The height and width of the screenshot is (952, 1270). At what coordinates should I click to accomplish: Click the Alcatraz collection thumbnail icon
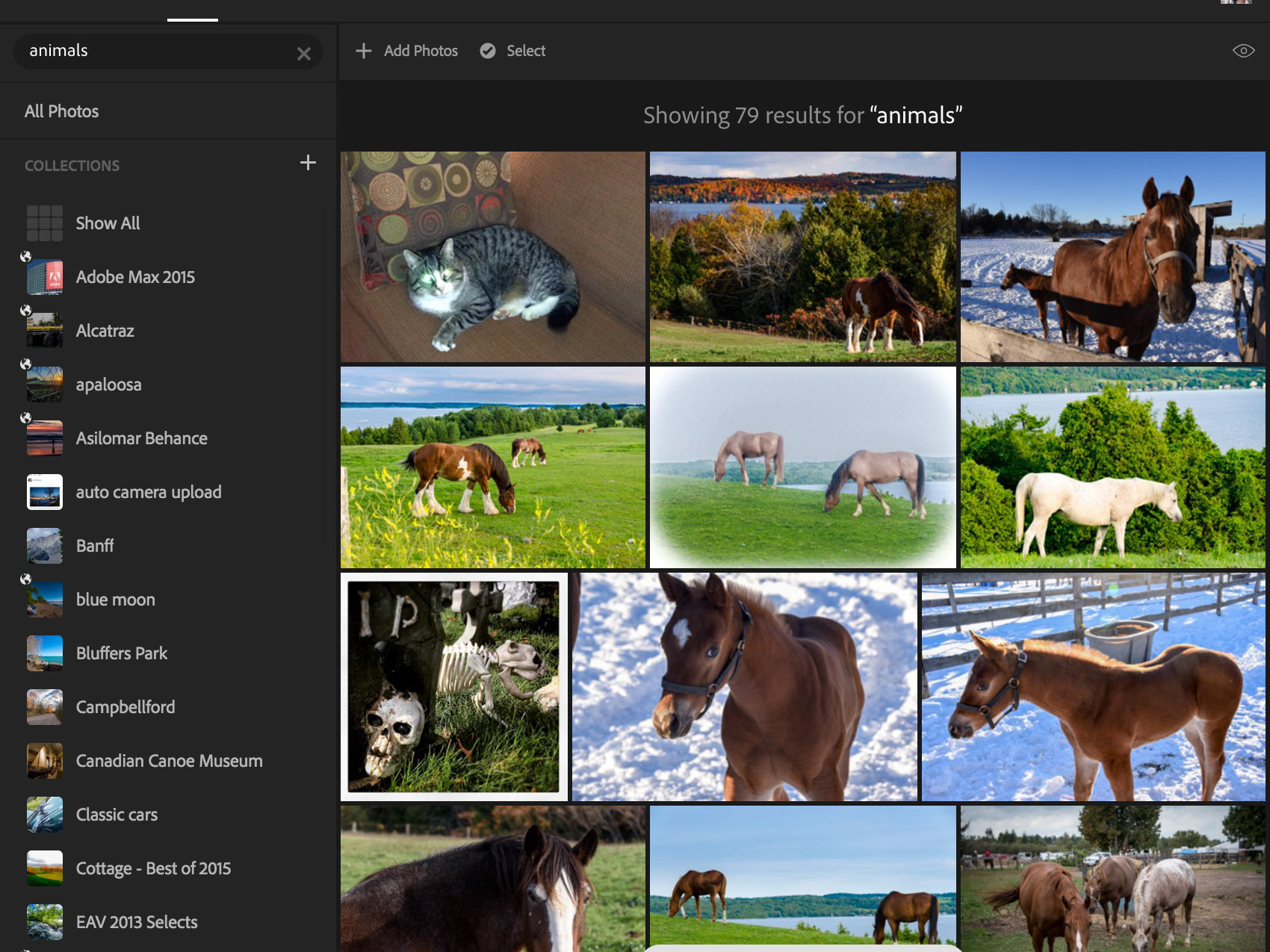45,331
